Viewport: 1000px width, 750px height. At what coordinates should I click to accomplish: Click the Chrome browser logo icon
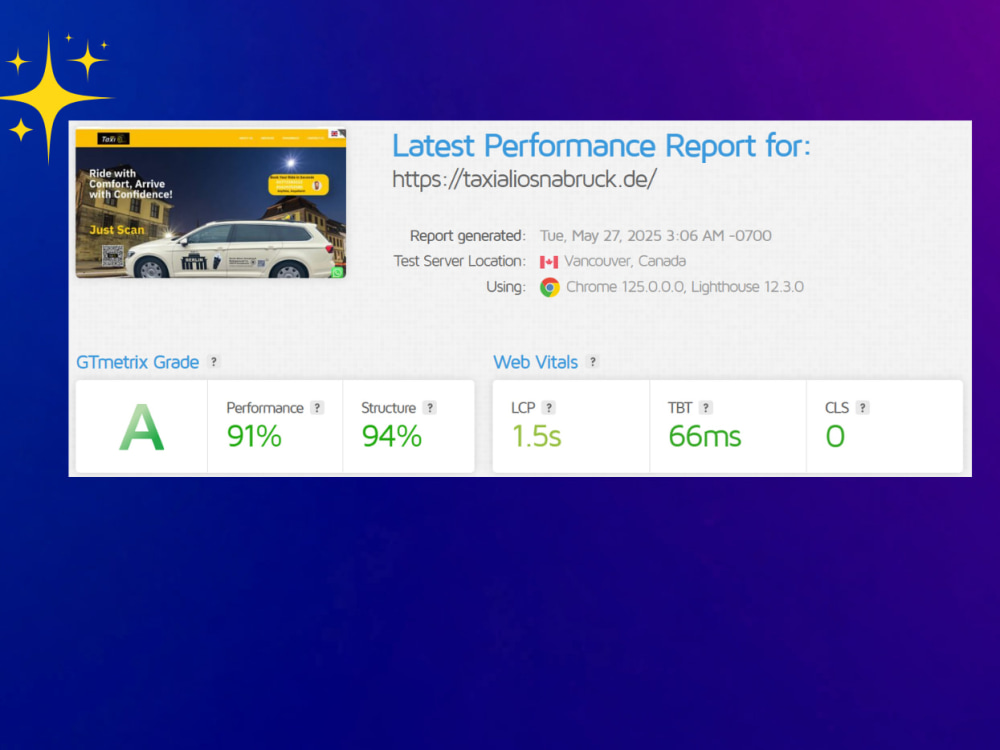(550, 287)
